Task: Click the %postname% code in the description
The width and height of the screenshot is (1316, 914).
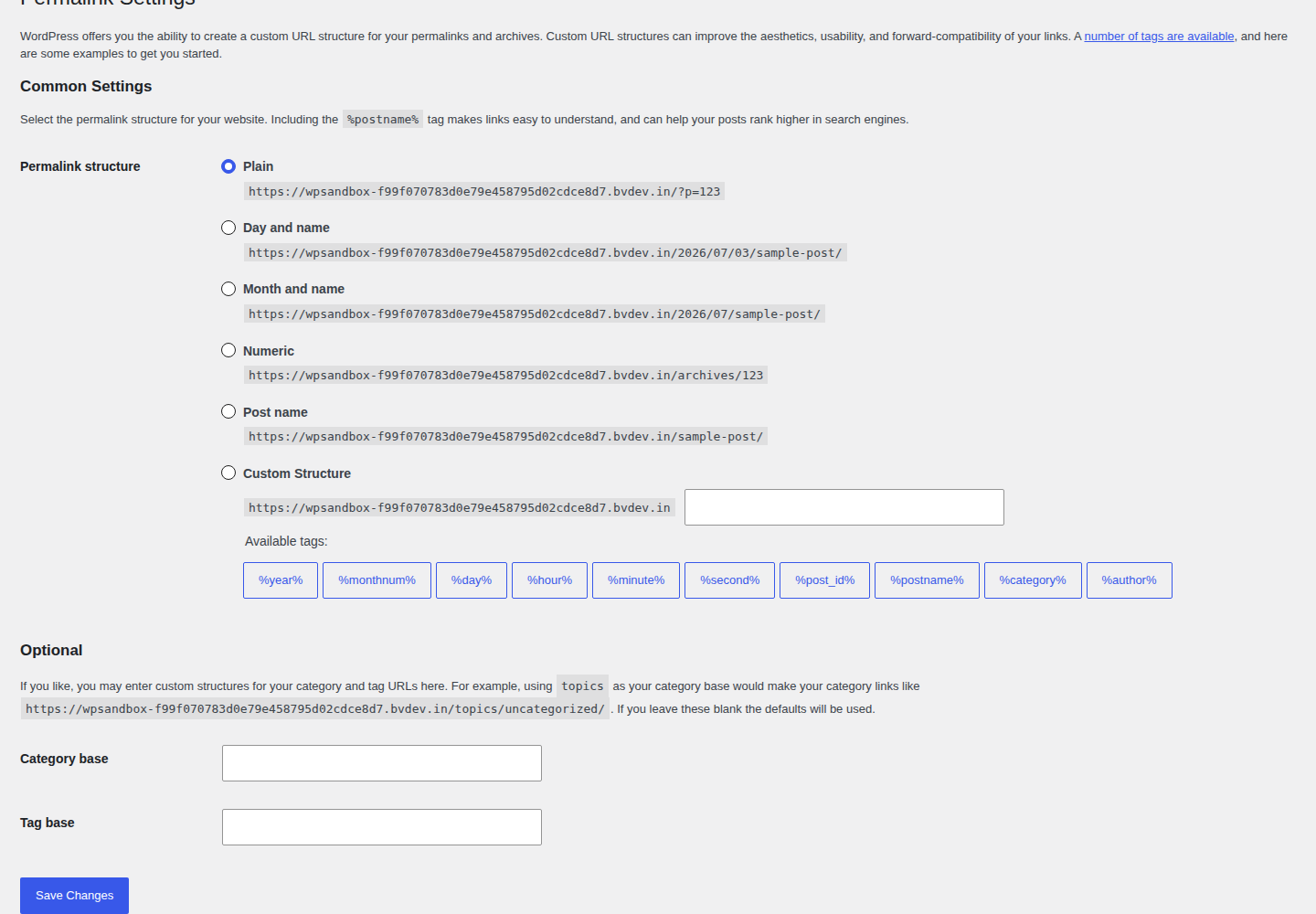Action: 383,120
